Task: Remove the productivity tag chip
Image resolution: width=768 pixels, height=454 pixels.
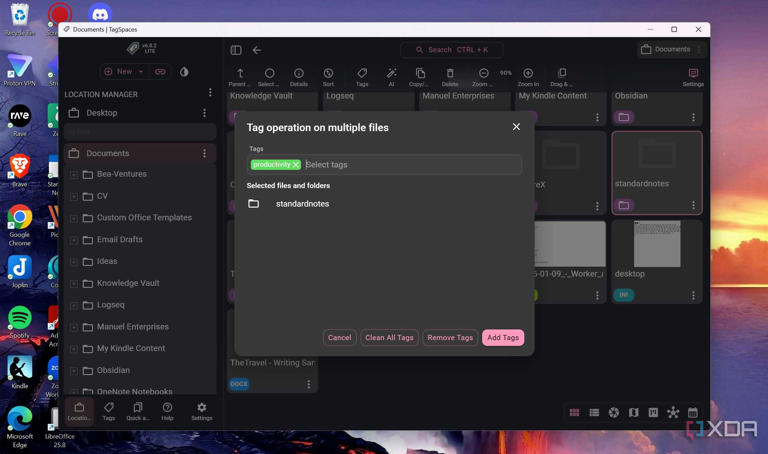Action: [296, 165]
